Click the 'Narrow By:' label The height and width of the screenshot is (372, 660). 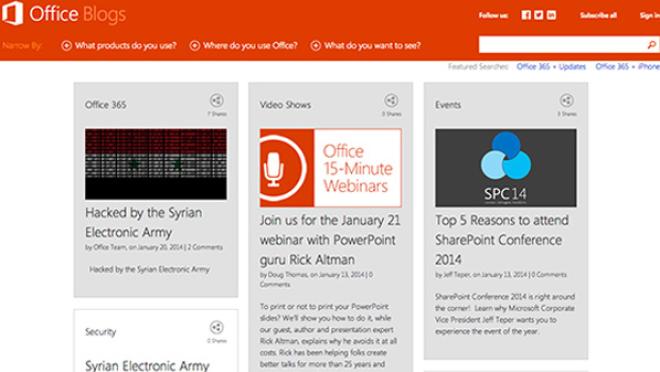click(x=22, y=45)
